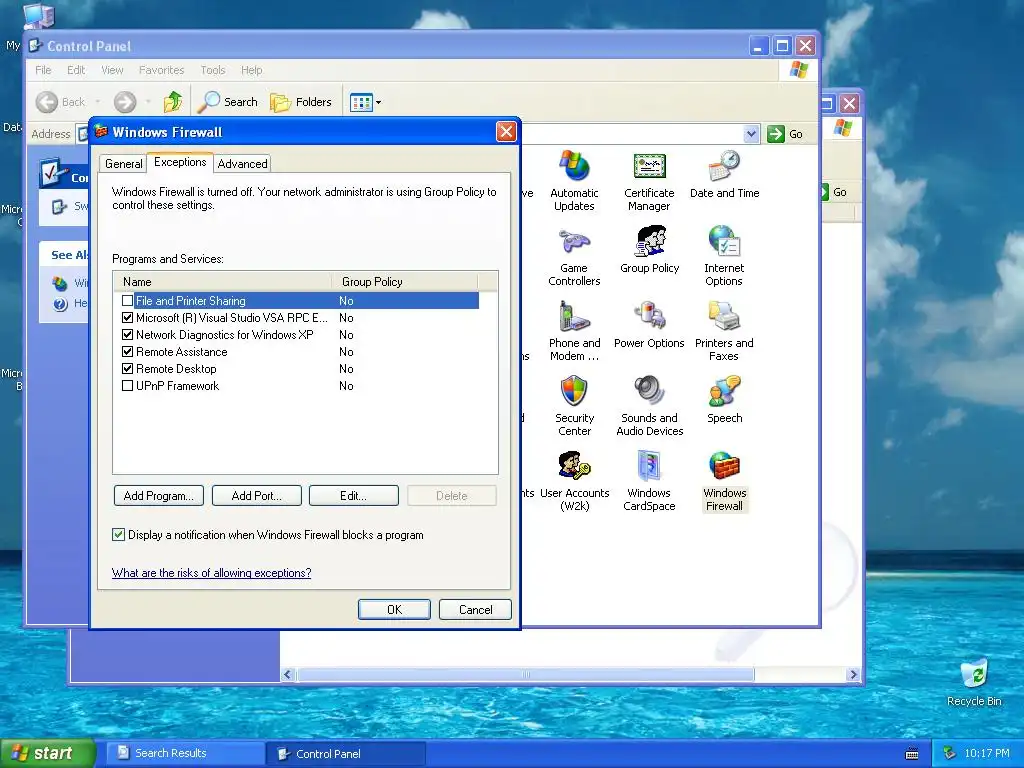Open the Security Center icon

click(574, 406)
